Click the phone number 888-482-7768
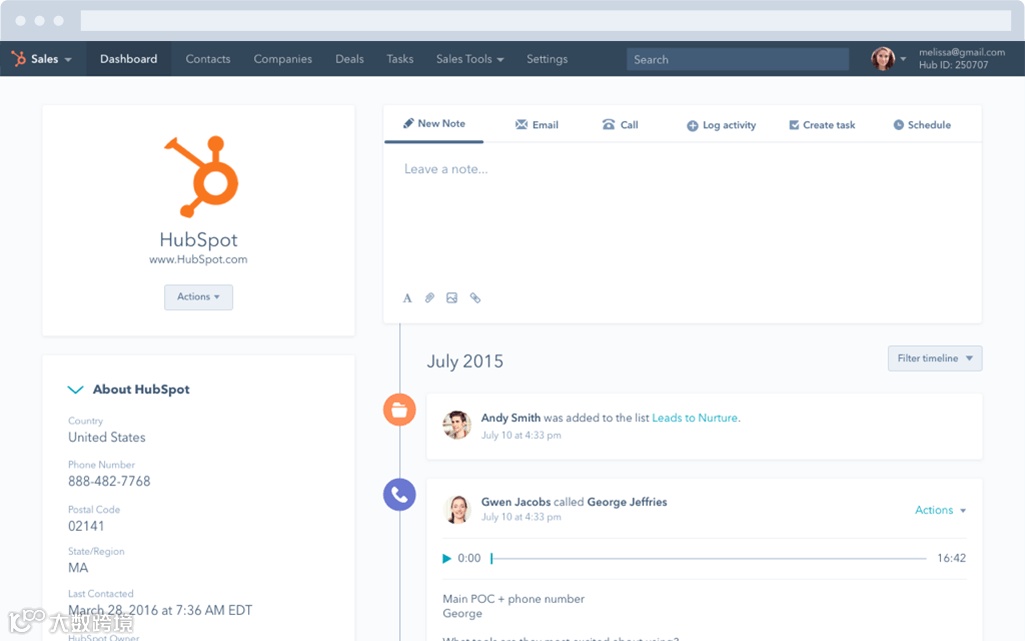Image resolution: width=1025 pixels, height=641 pixels. 109,481
